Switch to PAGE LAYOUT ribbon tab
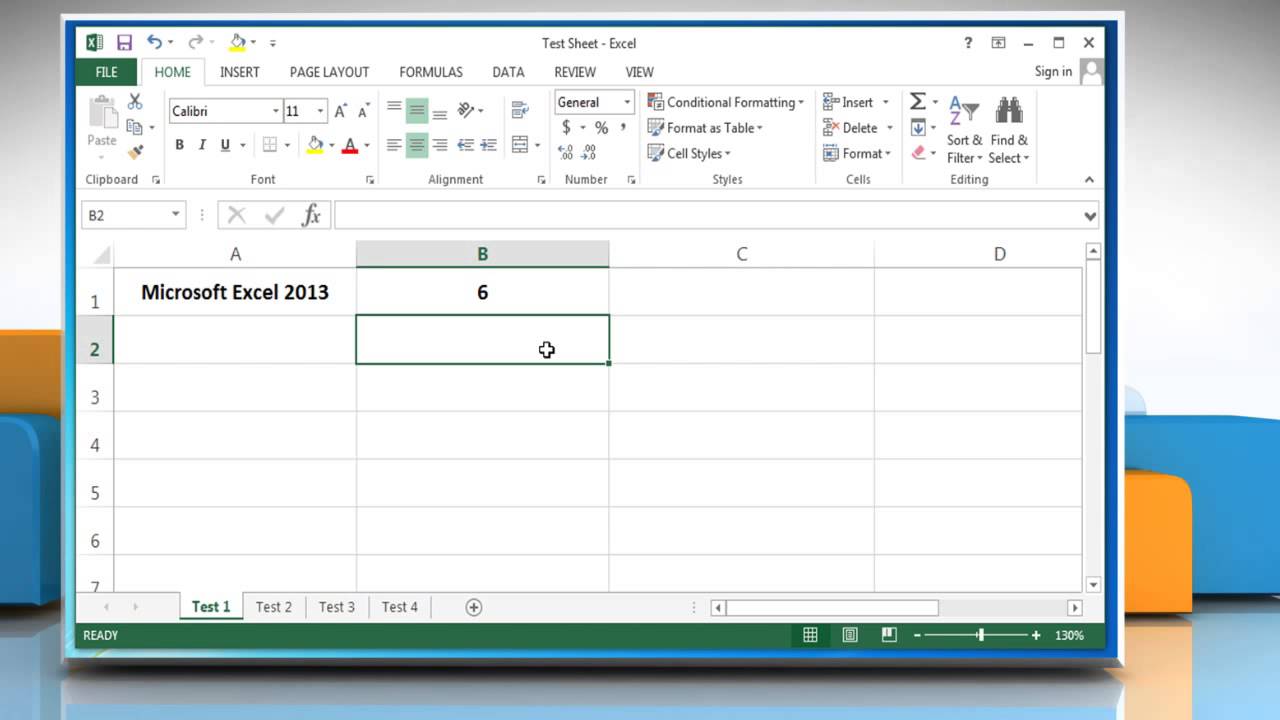Image resolution: width=1280 pixels, height=720 pixels. tap(329, 72)
